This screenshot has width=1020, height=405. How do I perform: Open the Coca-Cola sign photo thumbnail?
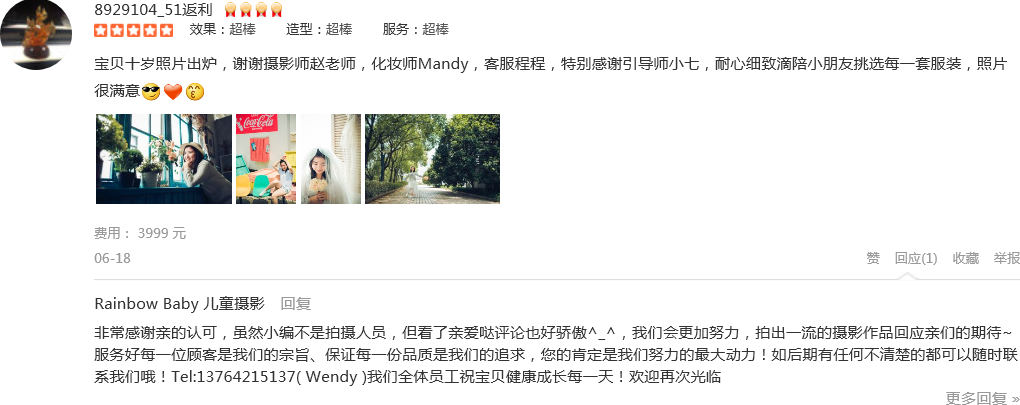click(x=265, y=159)
